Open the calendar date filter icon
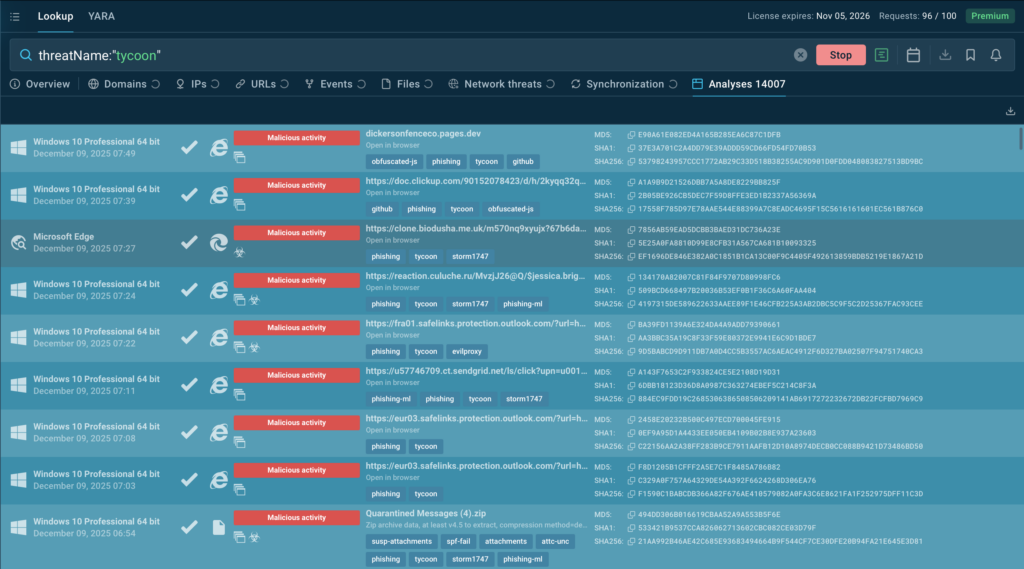This screenshot has width=1024, height=569. [913, 55]
